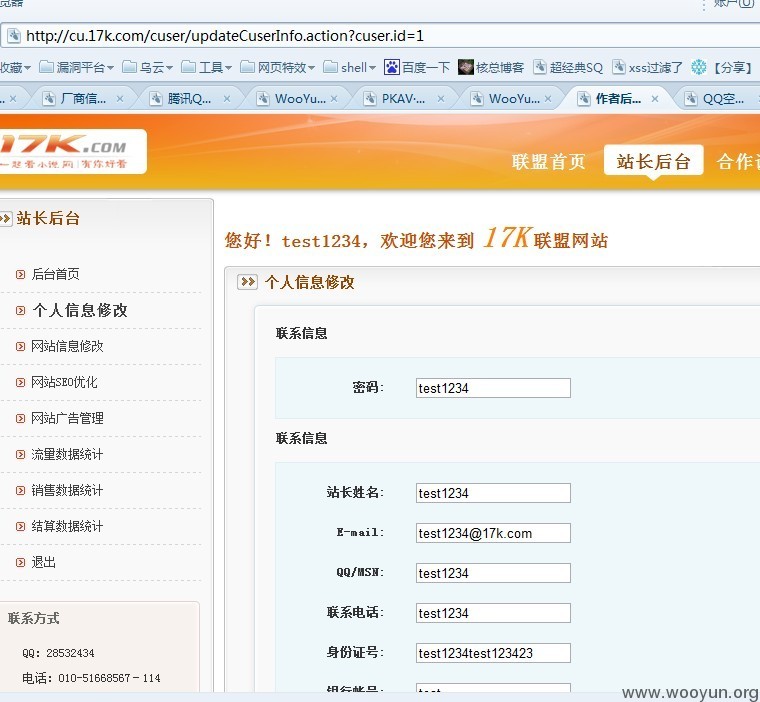Click the phone number 010-51668567-114

click(x=109, y=678)
